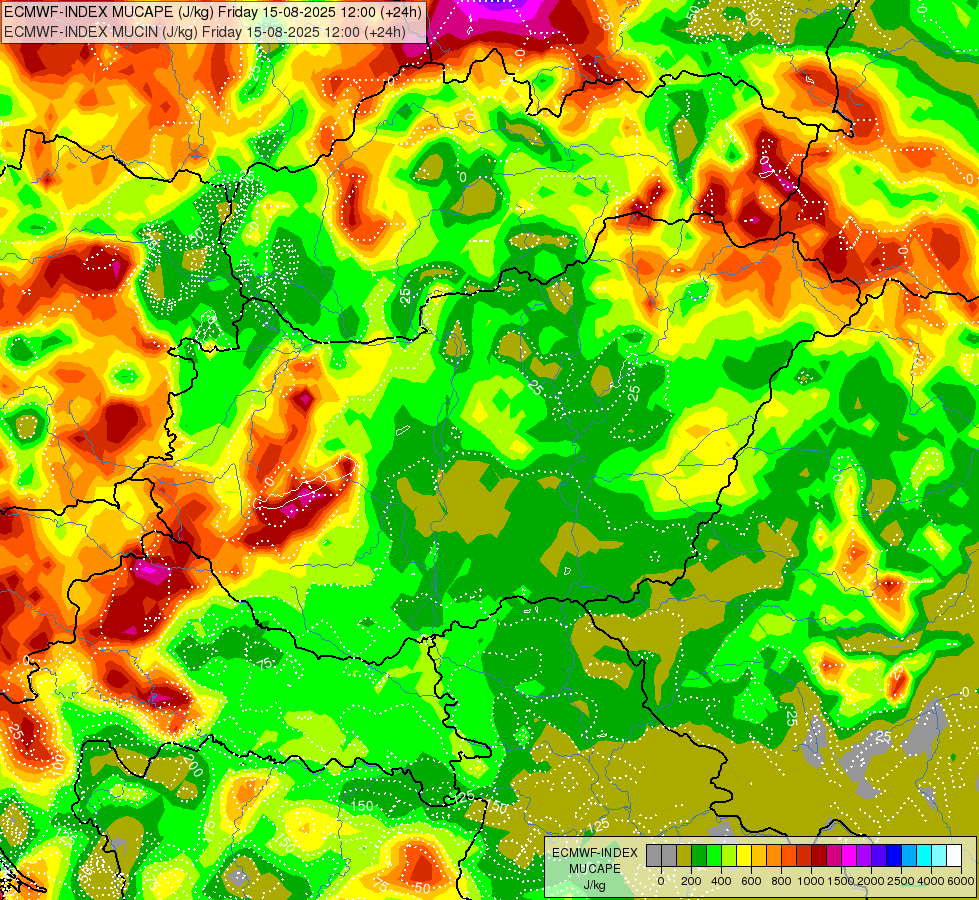Click the MUCAPE title line at top

[213, 11]
